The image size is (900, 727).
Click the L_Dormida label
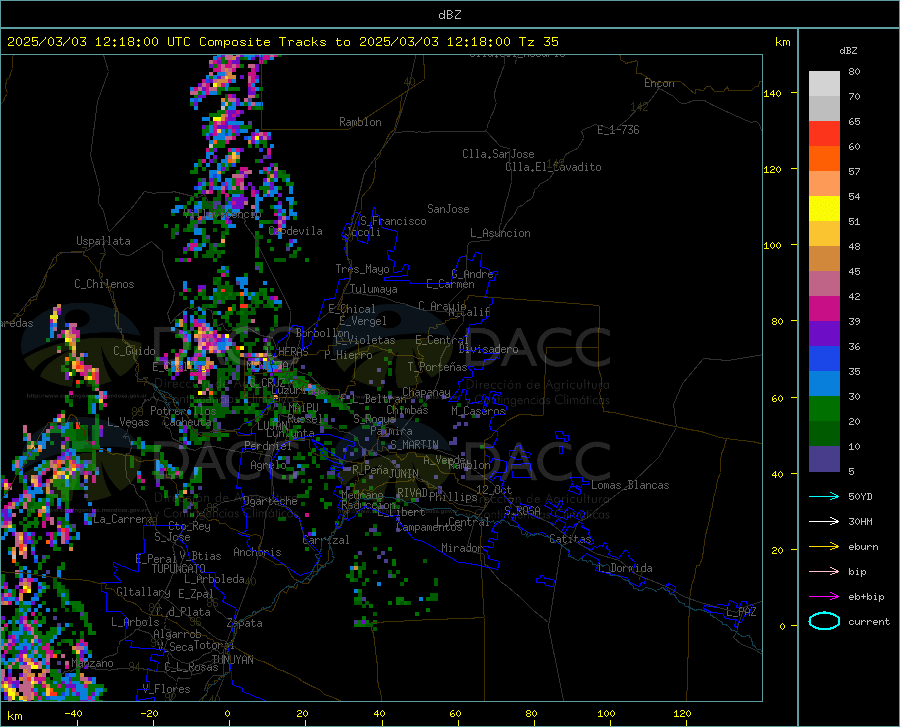click(x=624, y=568)
